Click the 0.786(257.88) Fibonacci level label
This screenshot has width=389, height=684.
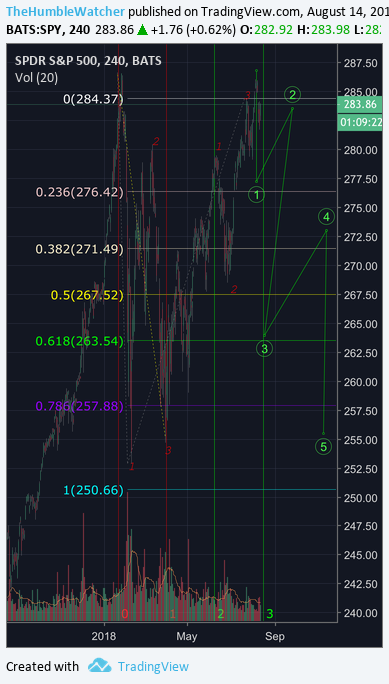tap(80, 406)
